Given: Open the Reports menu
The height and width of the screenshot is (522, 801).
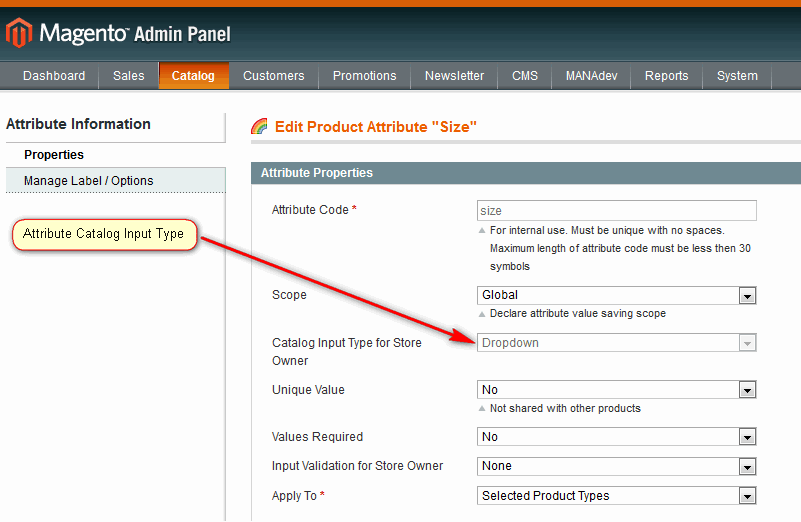Looking at the screenshot, I should click(667, 76).
